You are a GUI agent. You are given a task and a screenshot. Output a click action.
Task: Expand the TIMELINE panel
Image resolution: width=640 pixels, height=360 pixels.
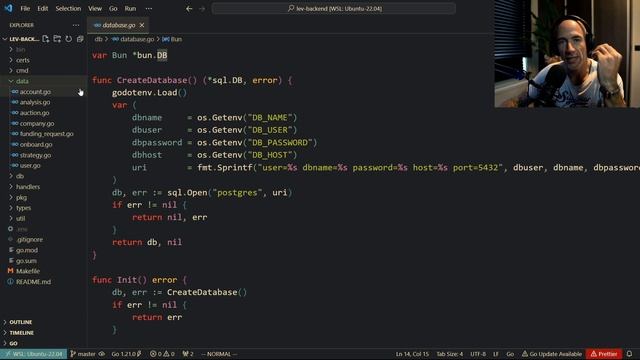click(x=21, y=333)
